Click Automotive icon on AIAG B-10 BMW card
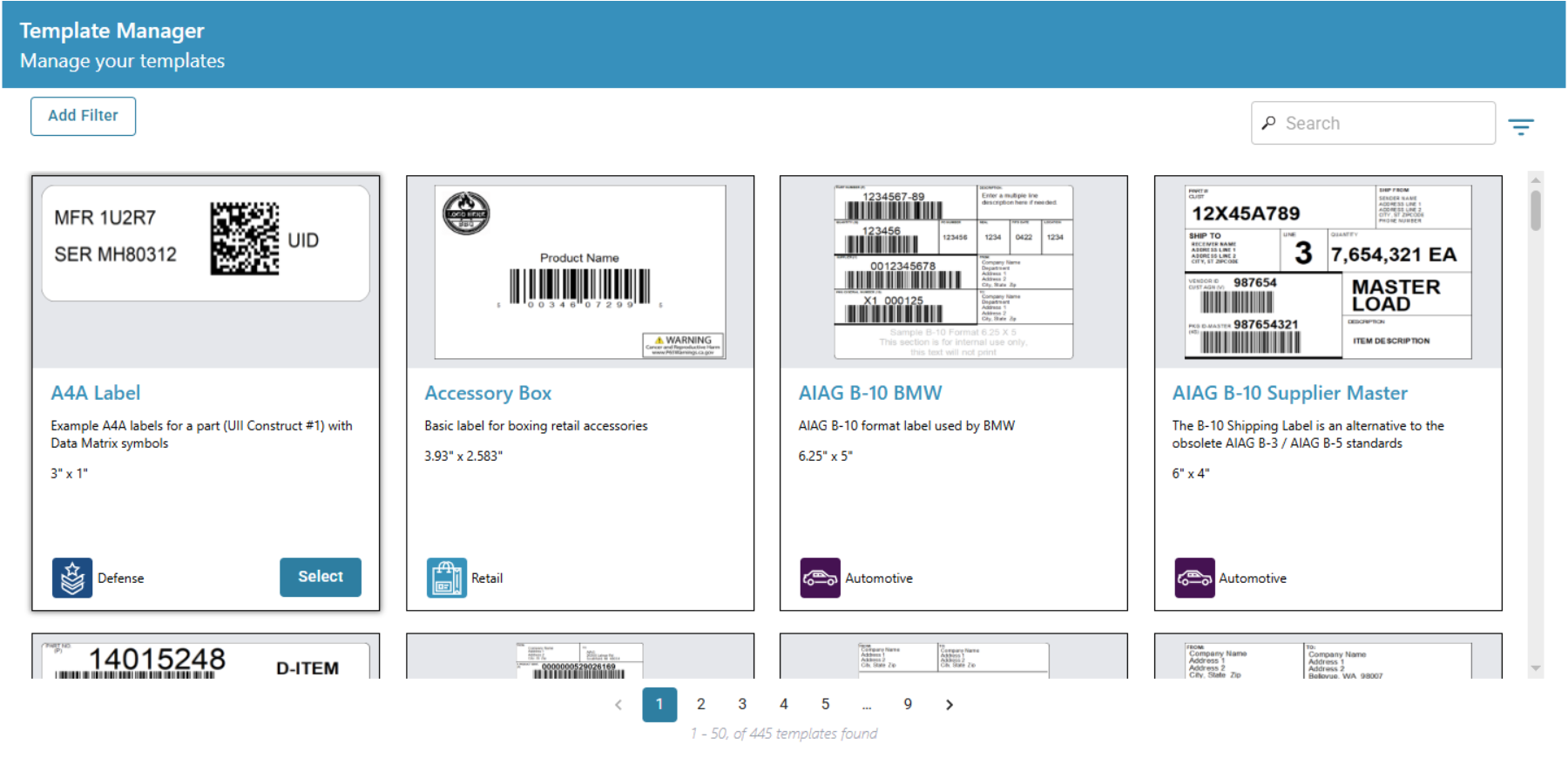Screen dimensions: 1568x765 821,578
